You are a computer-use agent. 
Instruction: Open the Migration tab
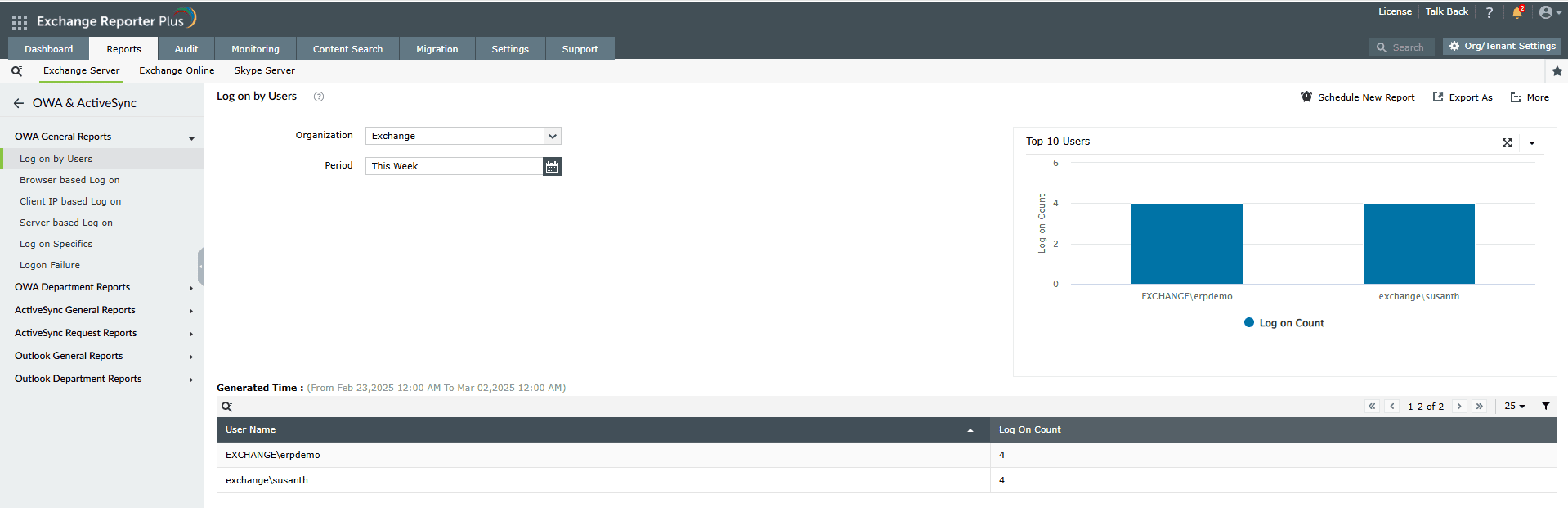(437, 49)
